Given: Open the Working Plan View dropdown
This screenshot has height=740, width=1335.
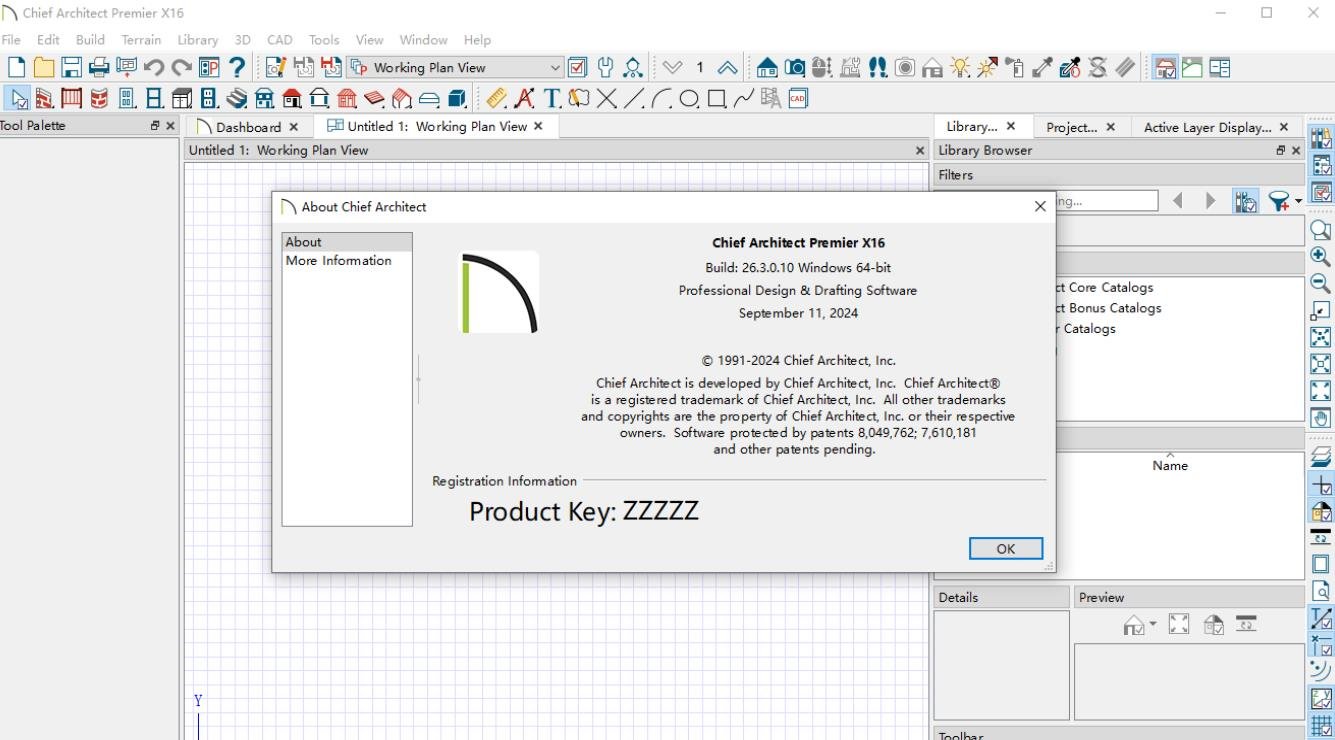Looking at the screenshot, I should 455,68.
